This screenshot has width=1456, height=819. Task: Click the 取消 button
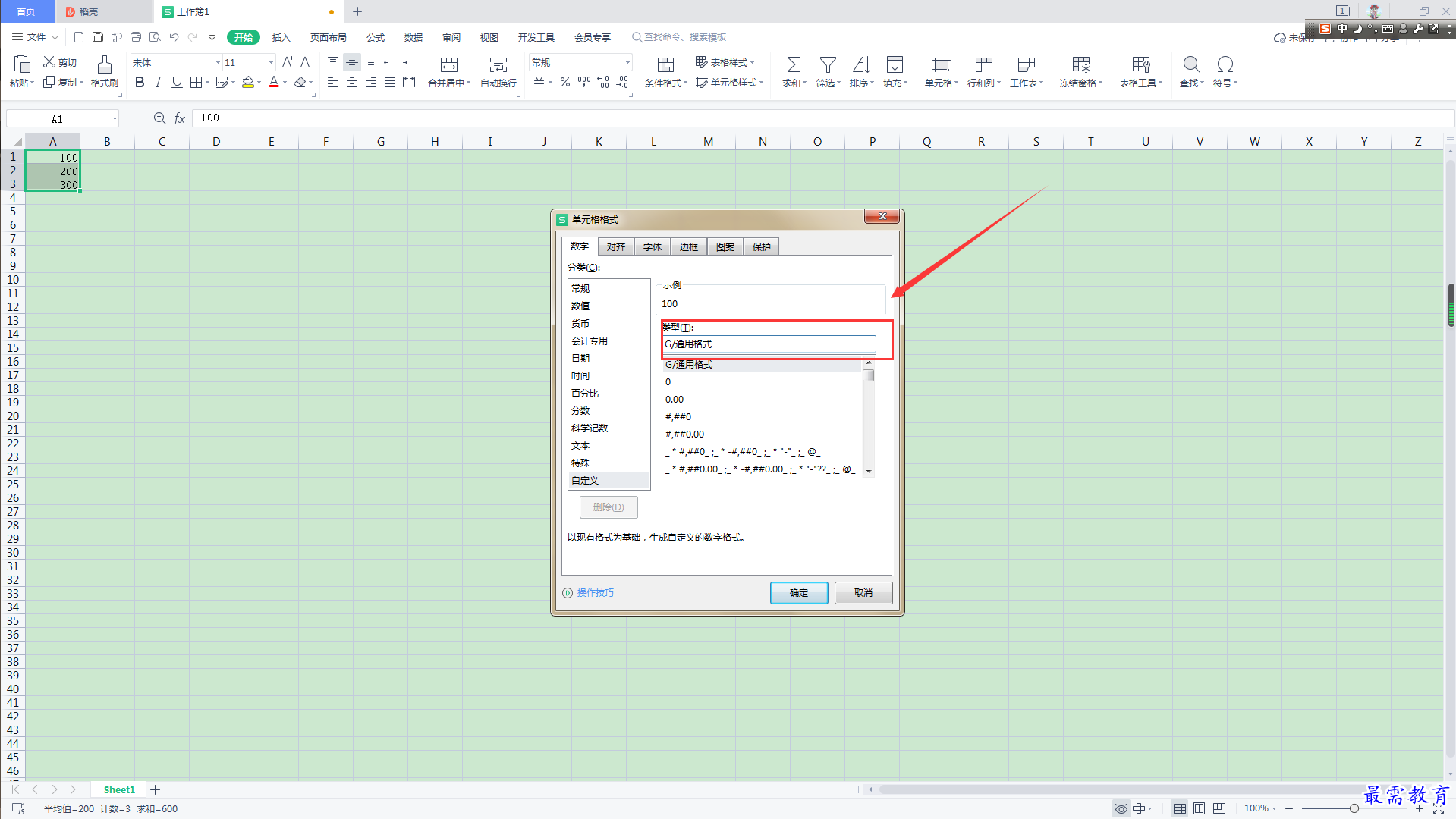coord(863,593)
